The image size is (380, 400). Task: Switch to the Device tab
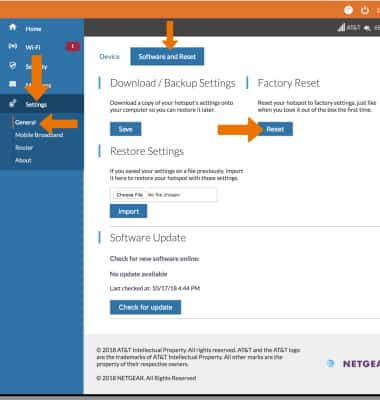click(x=109, y=57)
